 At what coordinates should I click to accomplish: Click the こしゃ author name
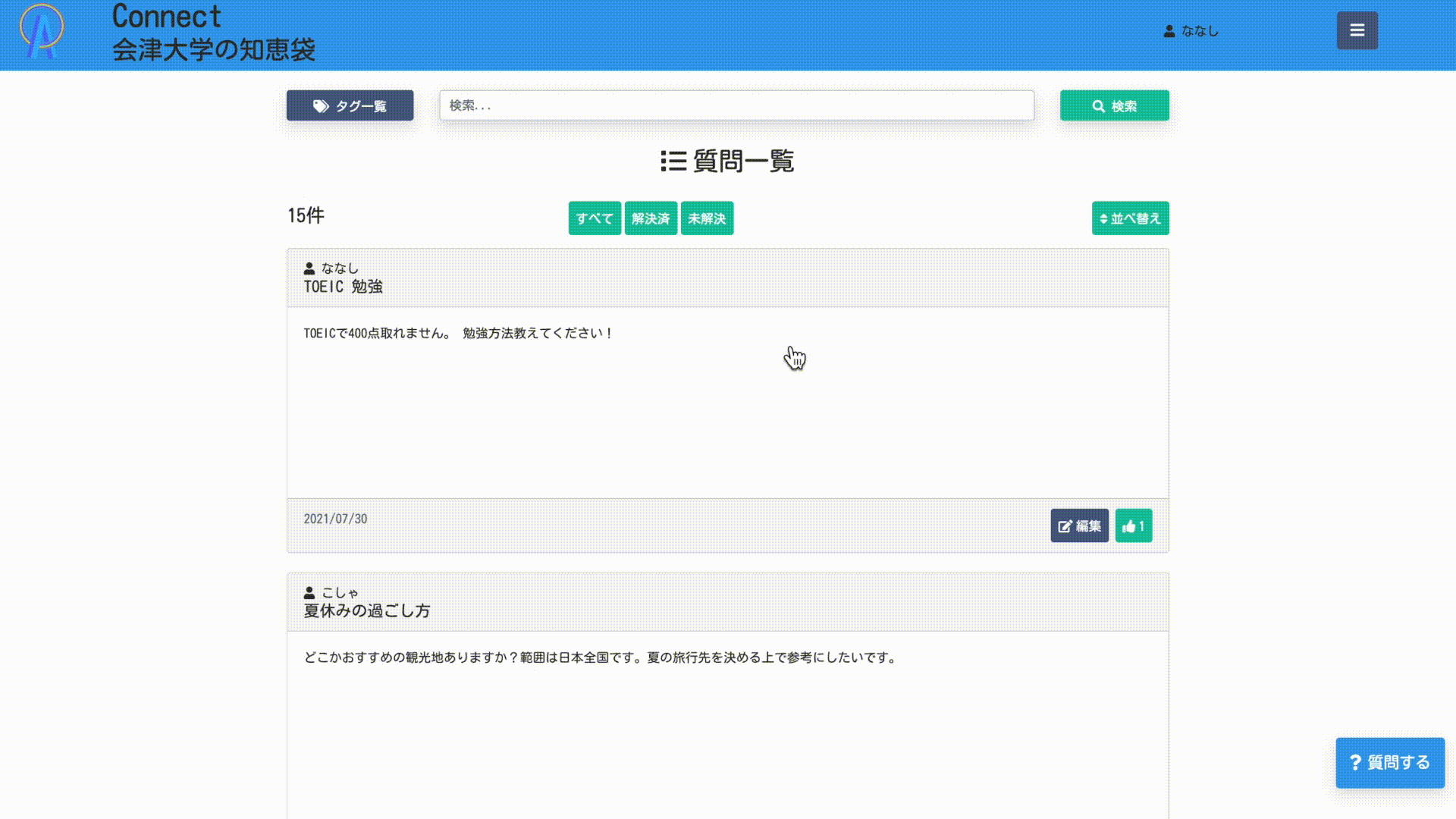[331, 592]
